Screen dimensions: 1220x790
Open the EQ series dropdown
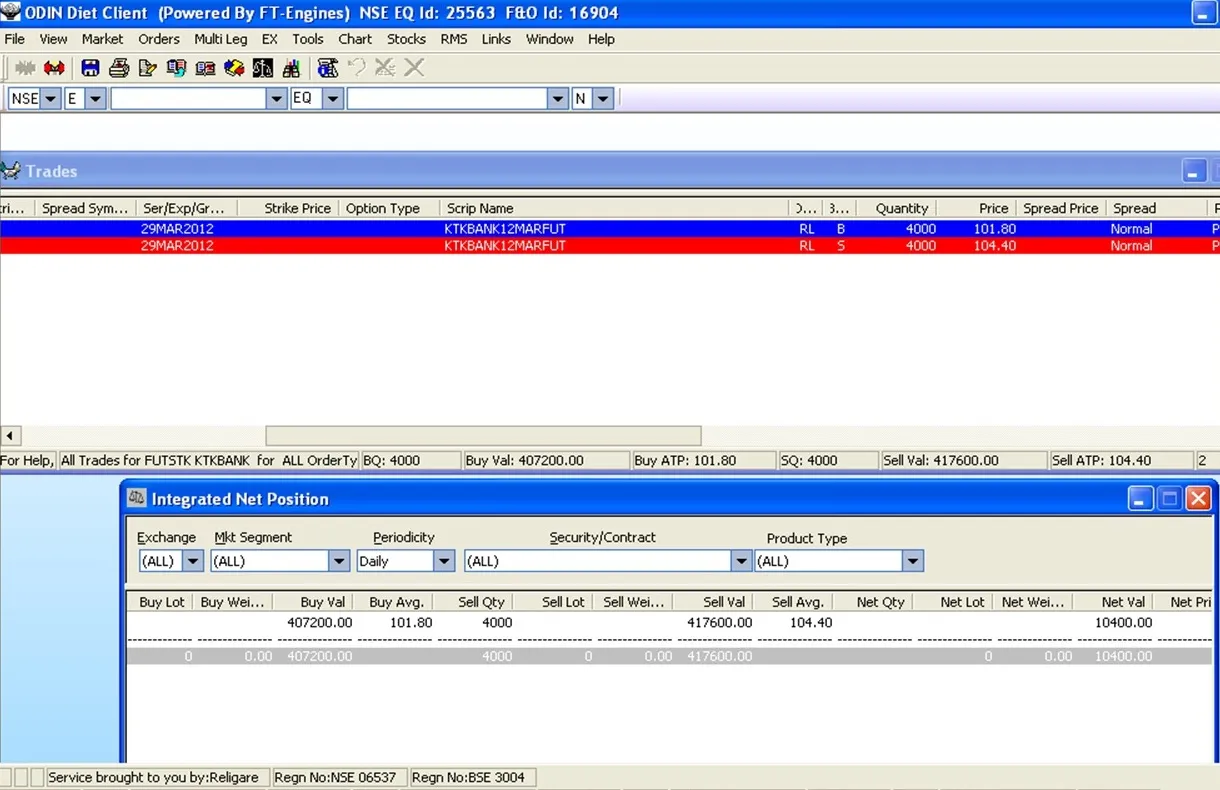point(333,99)
